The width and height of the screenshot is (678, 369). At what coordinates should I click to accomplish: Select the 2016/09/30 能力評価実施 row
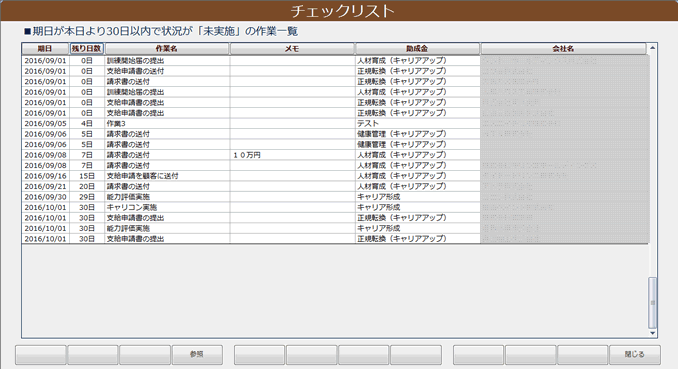pyautogui.click(x=335, y=197)
